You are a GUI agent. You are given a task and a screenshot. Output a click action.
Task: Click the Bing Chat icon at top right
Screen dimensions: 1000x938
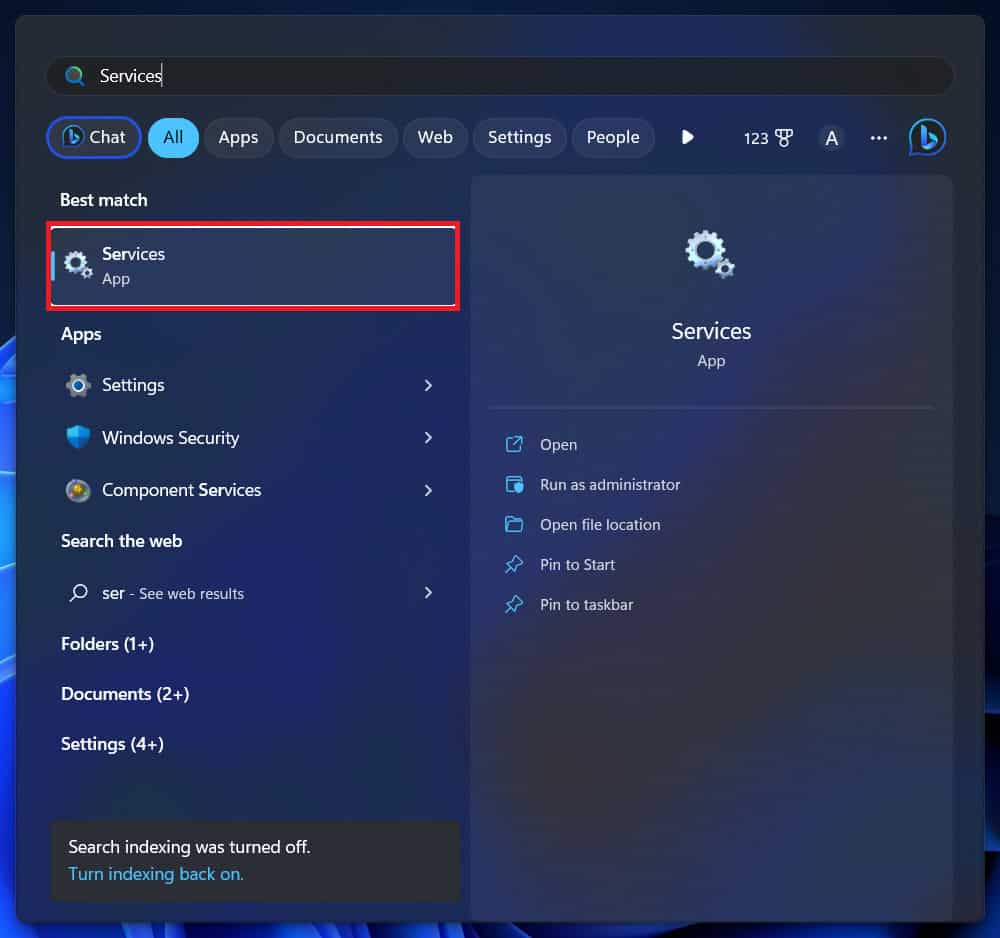pyautogui.click(x=927, y=137)
